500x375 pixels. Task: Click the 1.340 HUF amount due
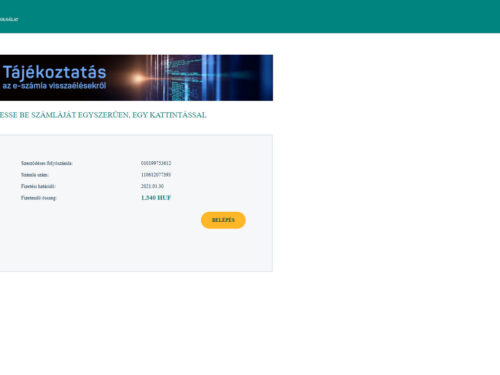(156, 198)
